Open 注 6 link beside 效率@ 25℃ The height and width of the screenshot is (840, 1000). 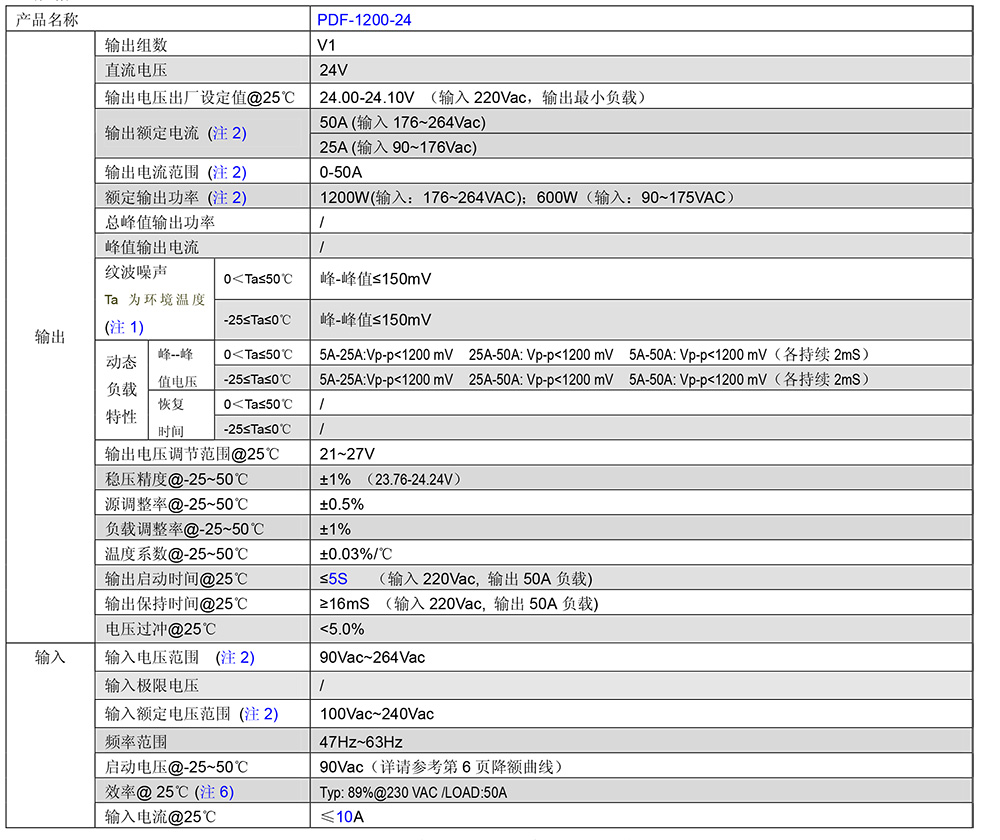pos(215,791)
